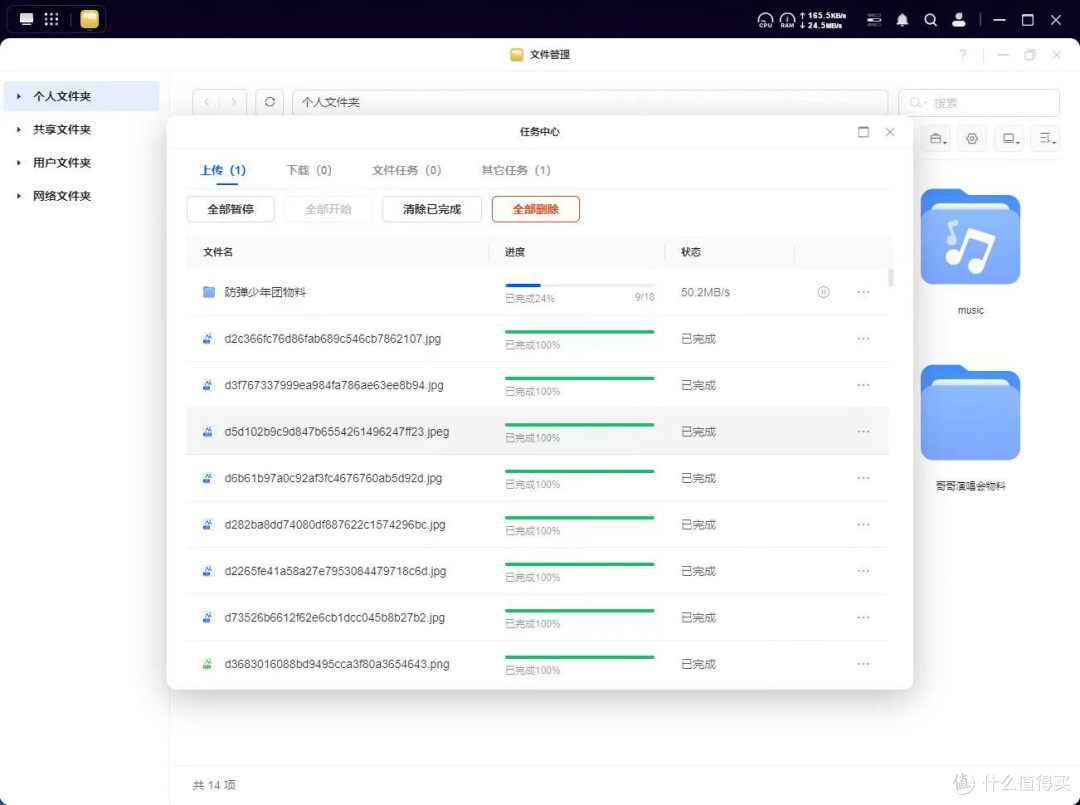The image size is (1080, 805).
Task: Expand the 用户文件夹 tree node
Action: point(19,163)
